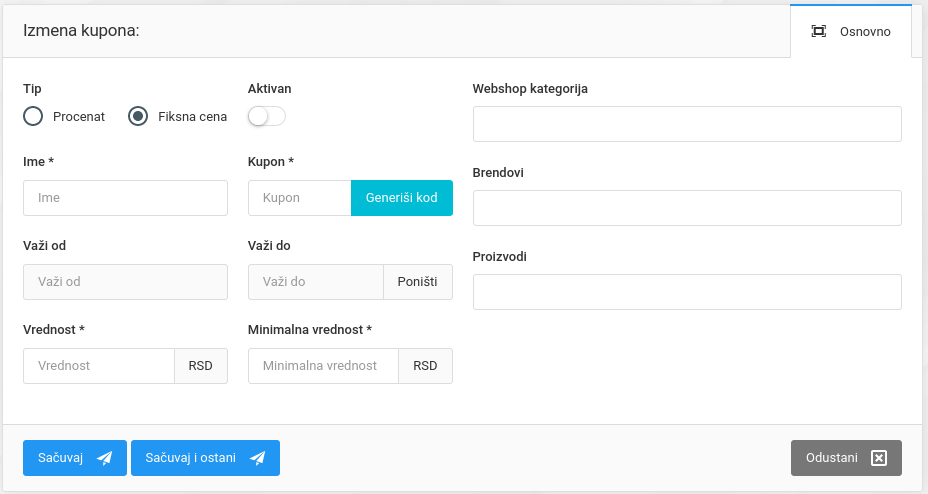The width and height of the screenshot is (928, 494).
Task: Click into the Kupon code field
Action: pyautogui.click(x=299, y=198)
